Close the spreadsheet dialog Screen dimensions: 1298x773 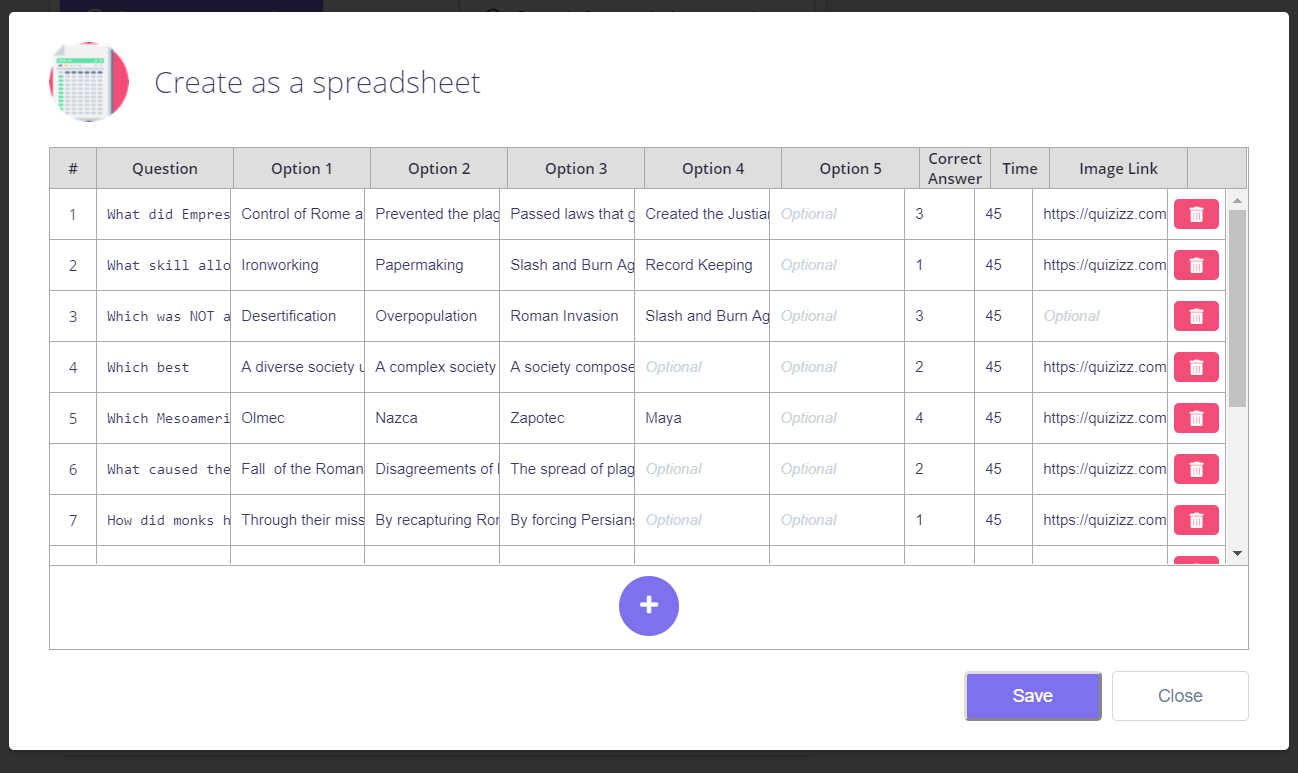1180,696
